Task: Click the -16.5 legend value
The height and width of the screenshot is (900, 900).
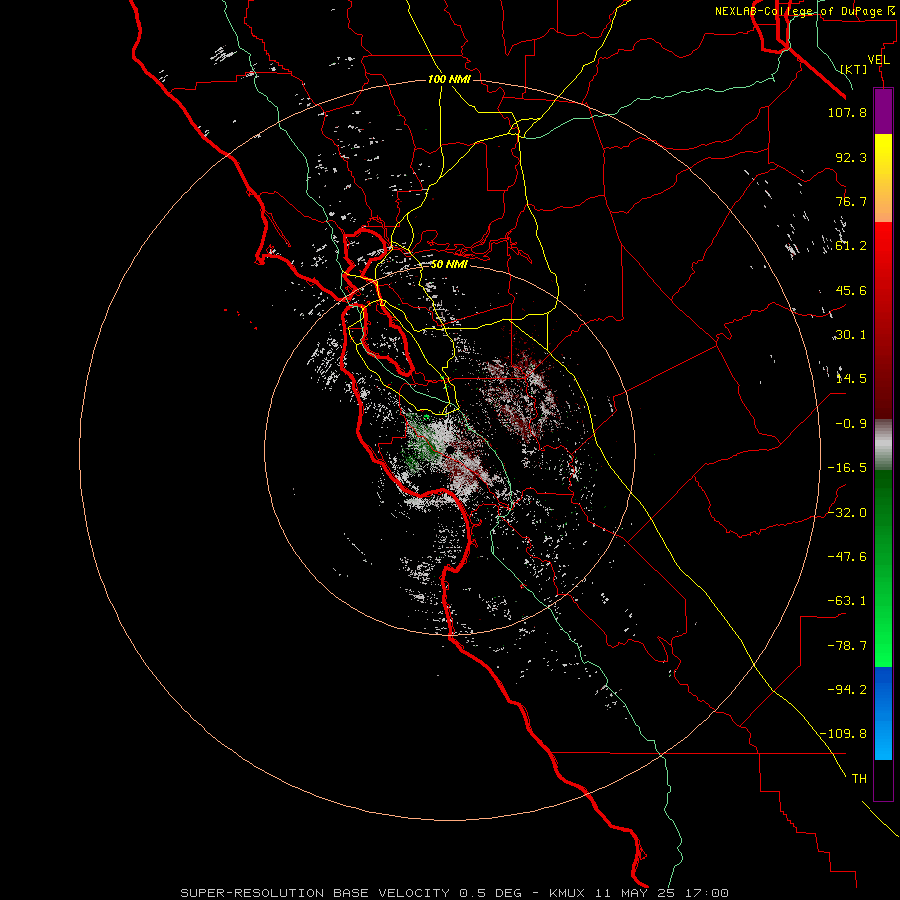Action: [847, 468]
